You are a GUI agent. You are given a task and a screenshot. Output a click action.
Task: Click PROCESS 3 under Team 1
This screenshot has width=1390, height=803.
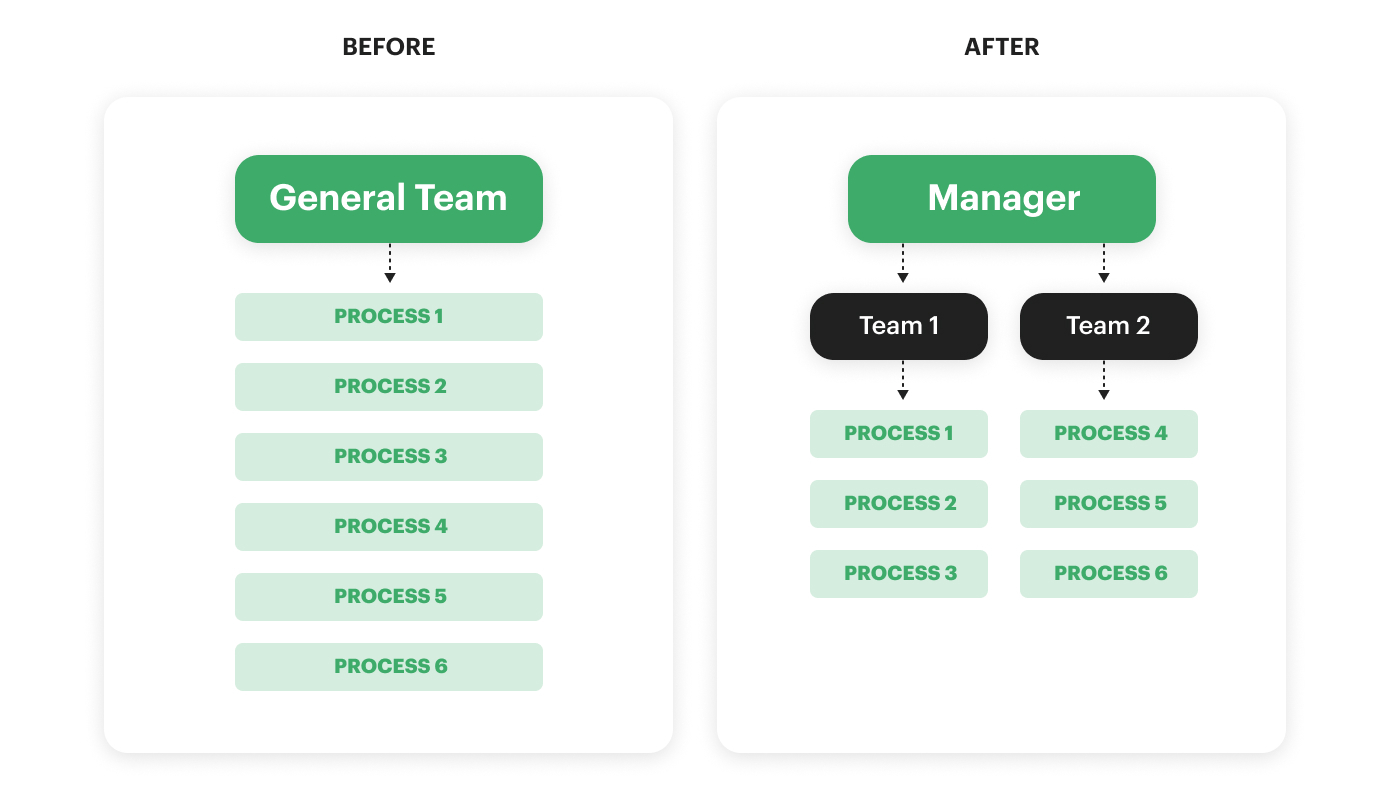point(898,574)
